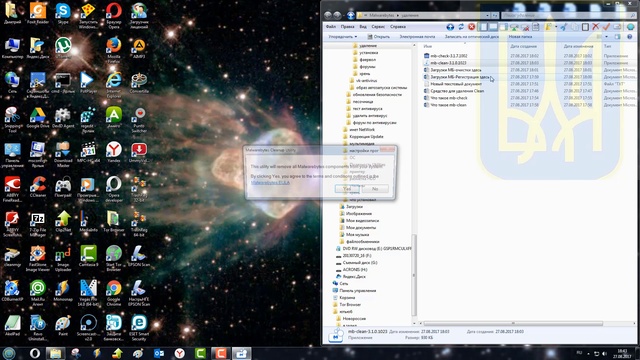Go back using Explorer back arrow
Image resolution: width=640 pixels, height=360 pixels.
(328, 15)
